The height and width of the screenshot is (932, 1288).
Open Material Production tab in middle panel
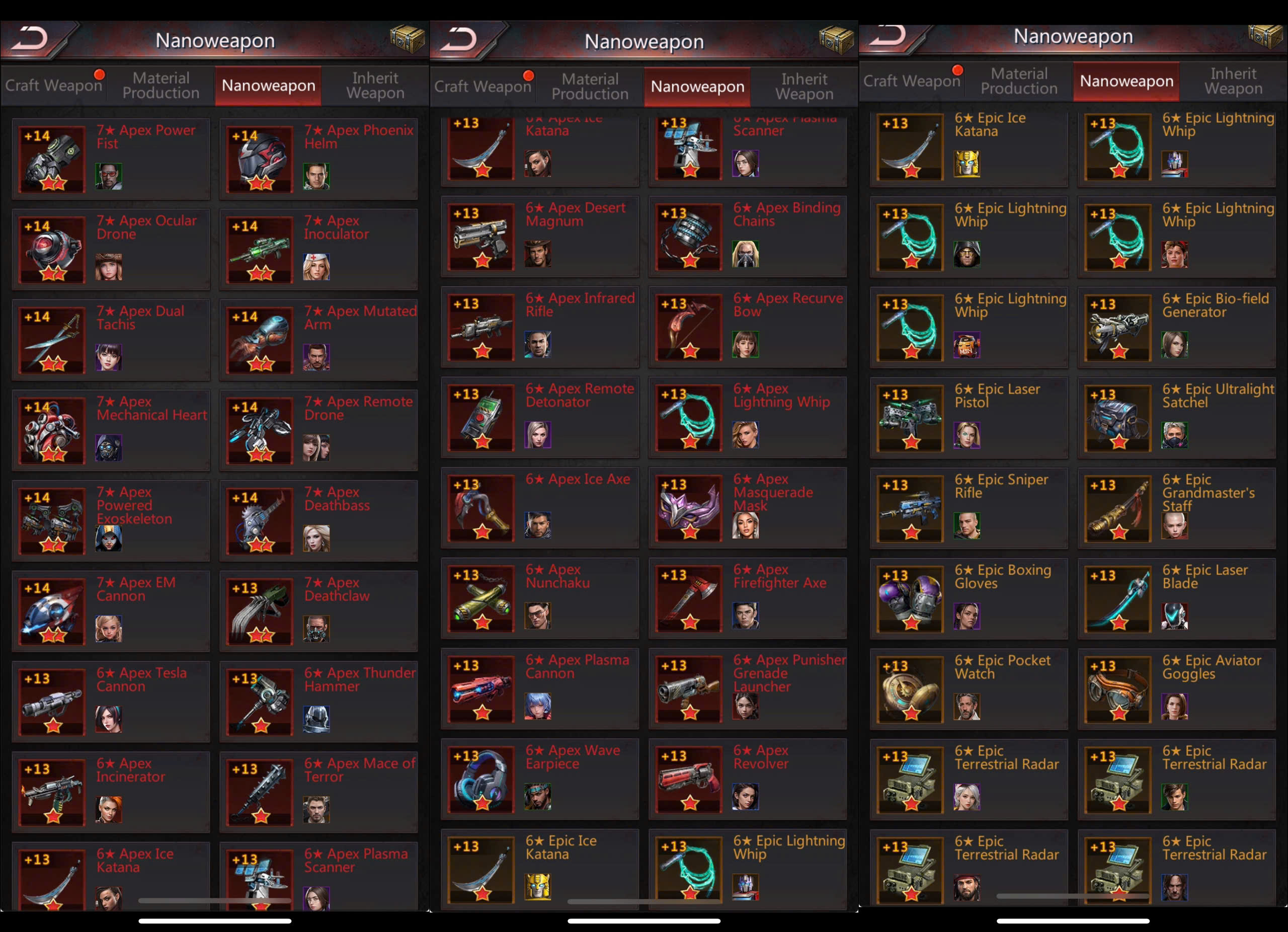590,87
